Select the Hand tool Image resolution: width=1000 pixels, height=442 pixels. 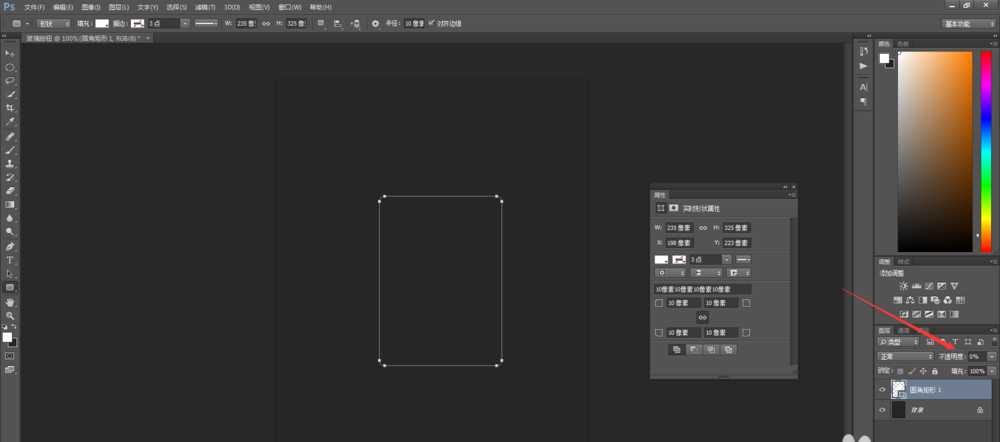tap(10, 301)
